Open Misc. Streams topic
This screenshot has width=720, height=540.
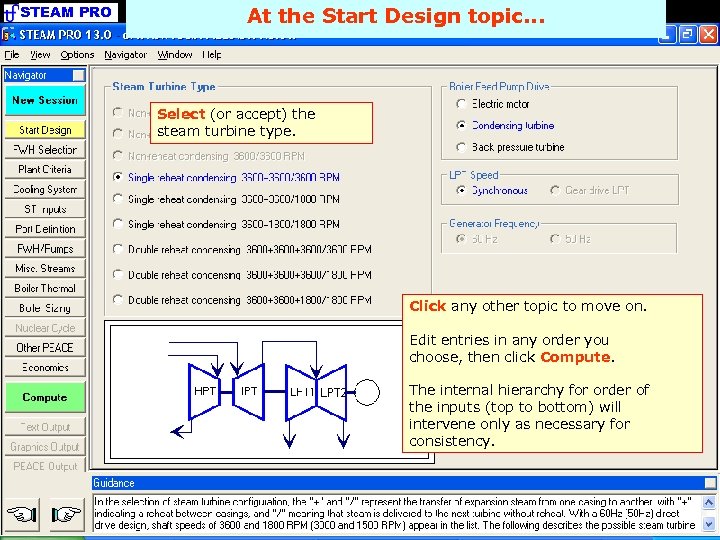point(45,268)
